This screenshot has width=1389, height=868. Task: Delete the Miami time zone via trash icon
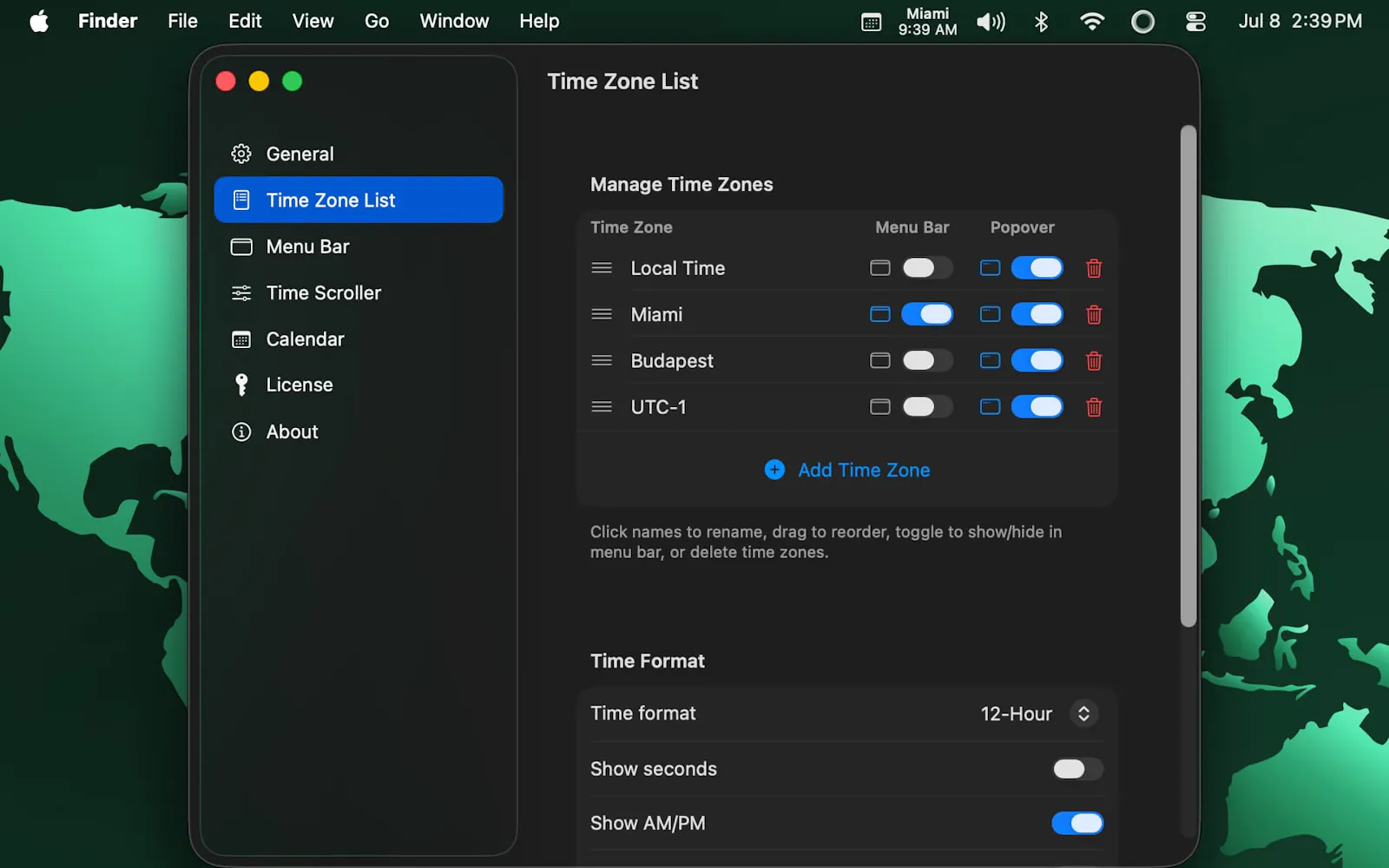(x=1094, y=314)
